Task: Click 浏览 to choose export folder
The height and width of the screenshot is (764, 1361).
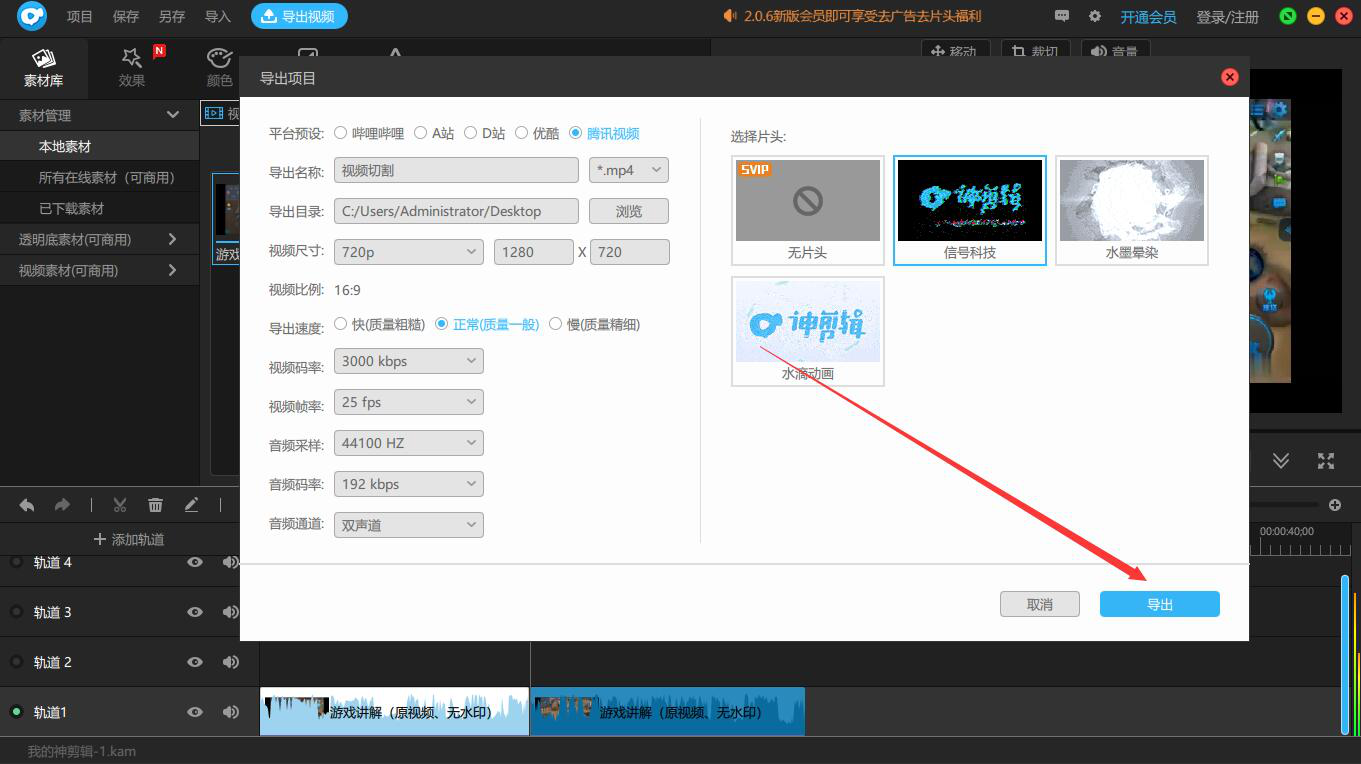Action: point(629,211)
